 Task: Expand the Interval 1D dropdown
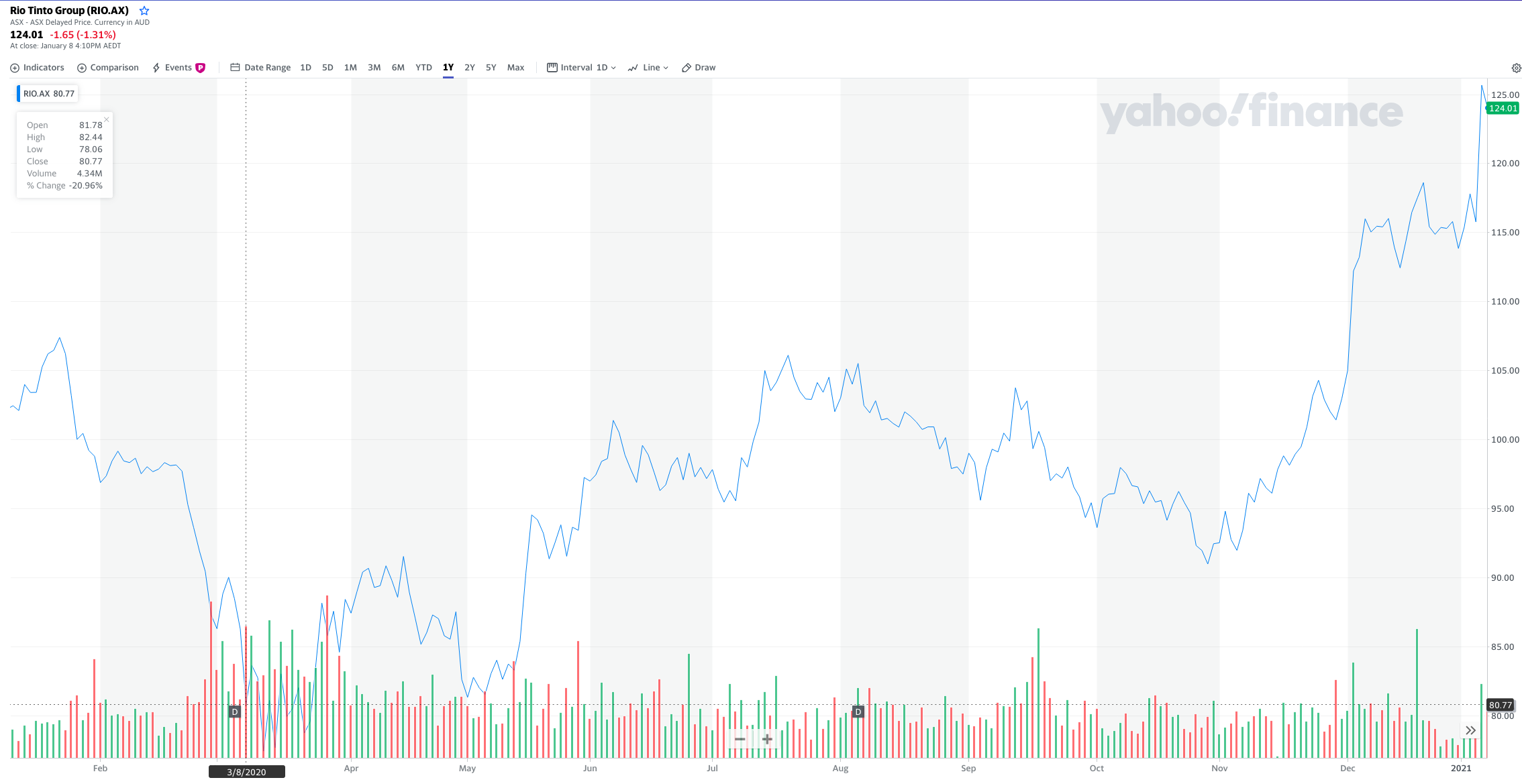pyautogui.click(x=582, y=68)
